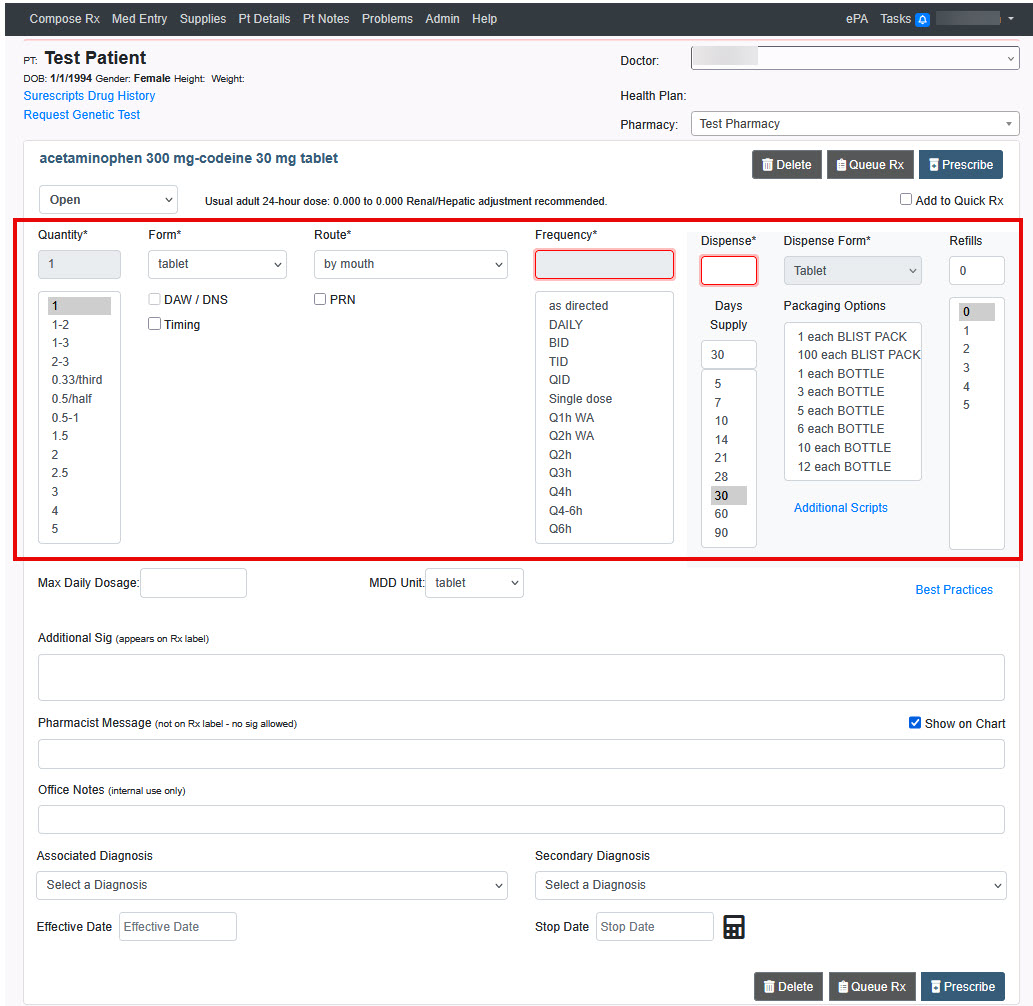The height and width of the screenshot is (1006, 1033).
Task: Click into the Max Daily Dosage field
Action: click(193, 583)
